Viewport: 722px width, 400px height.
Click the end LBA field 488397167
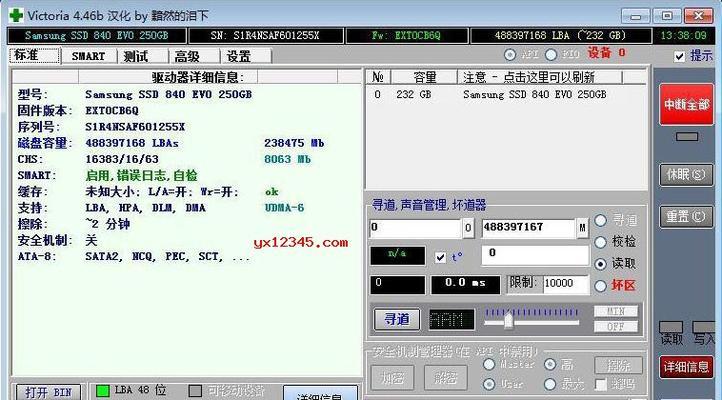[x=529, y=228]
